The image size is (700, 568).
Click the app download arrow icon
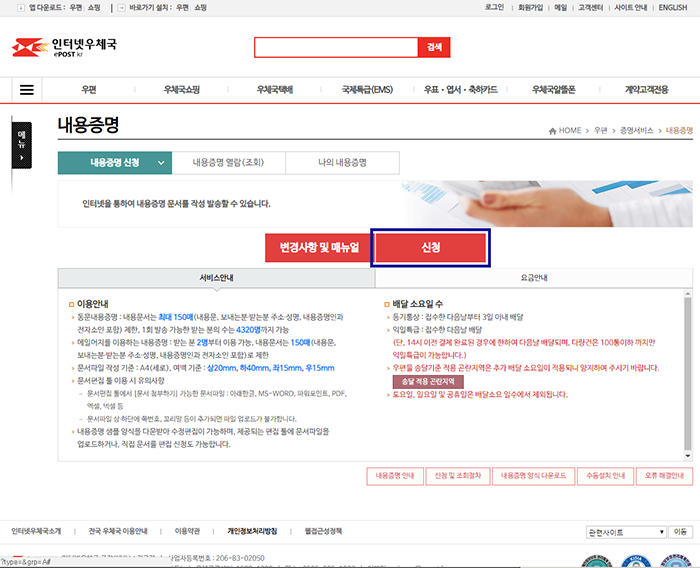pyautogui.click(x=21, y=8)
